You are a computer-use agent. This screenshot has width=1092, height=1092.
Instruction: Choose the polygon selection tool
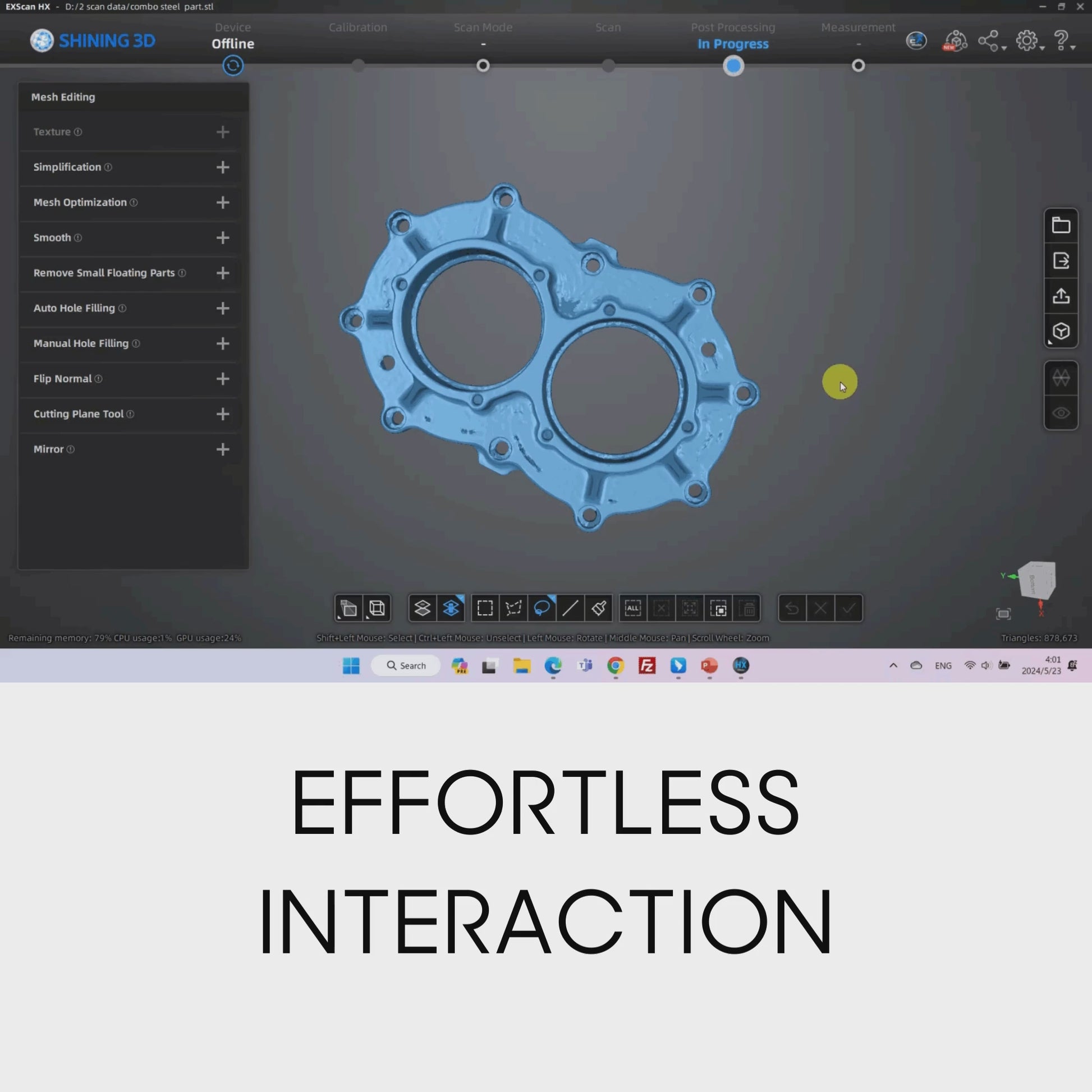click(513, 608)
